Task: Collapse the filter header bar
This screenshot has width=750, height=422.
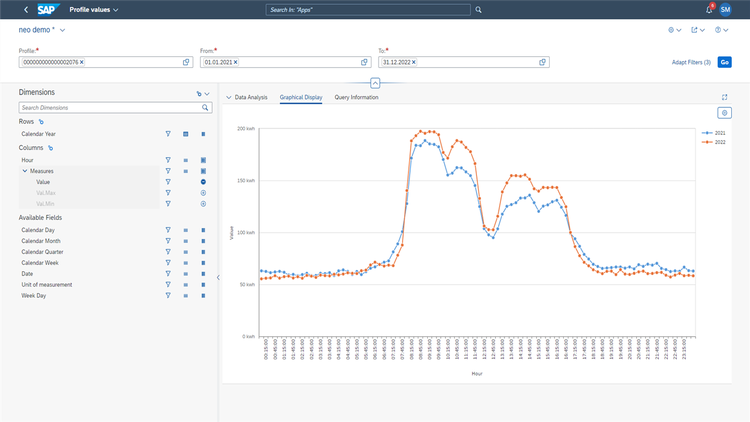Action: click(375, 83)
